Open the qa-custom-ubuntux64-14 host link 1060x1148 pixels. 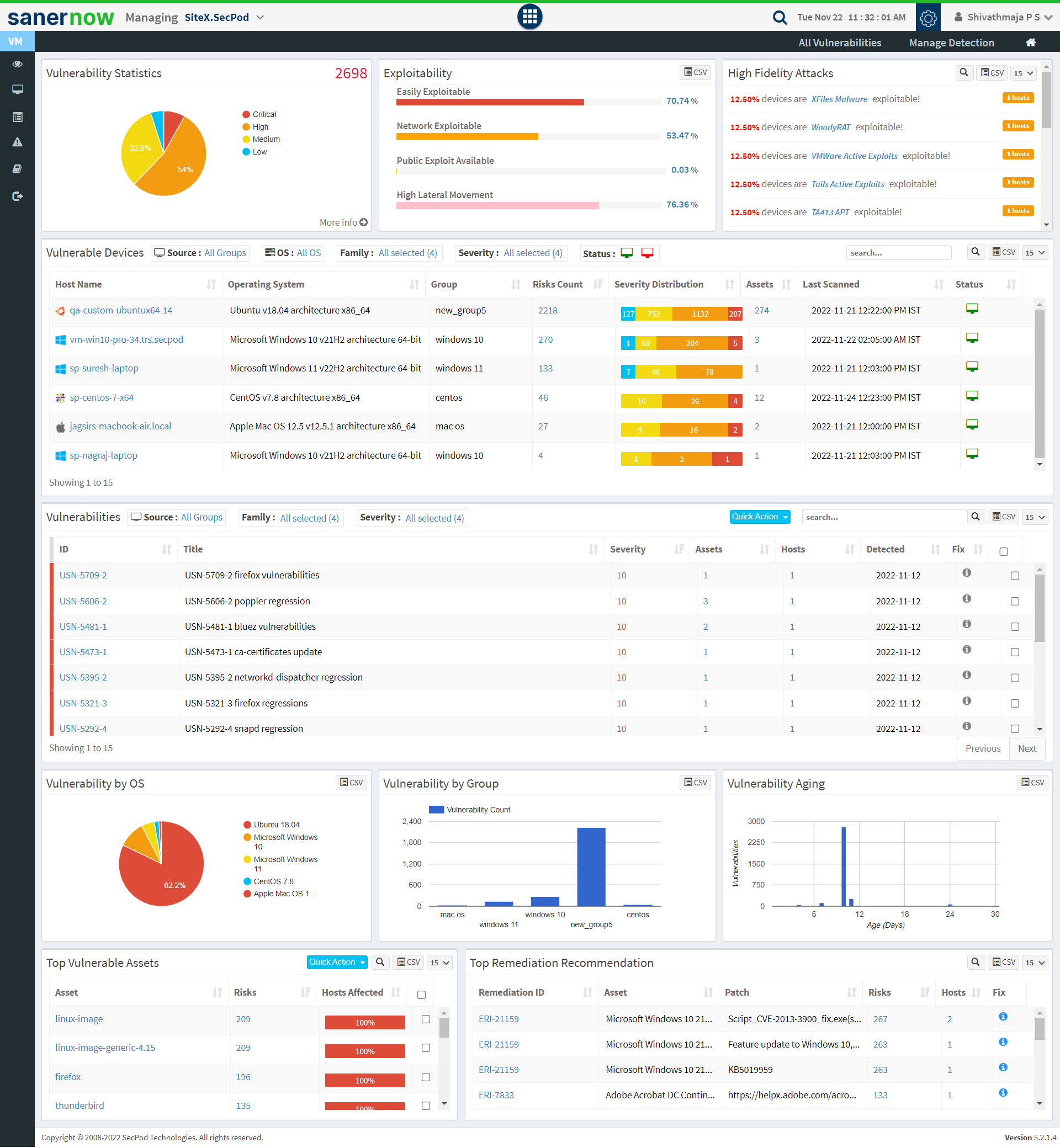pos(120,310)
